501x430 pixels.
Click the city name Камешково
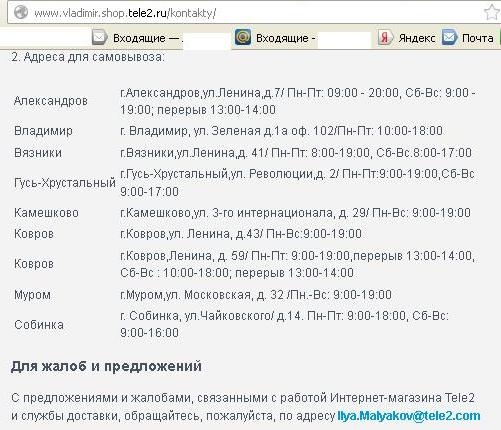pos(46,213)
